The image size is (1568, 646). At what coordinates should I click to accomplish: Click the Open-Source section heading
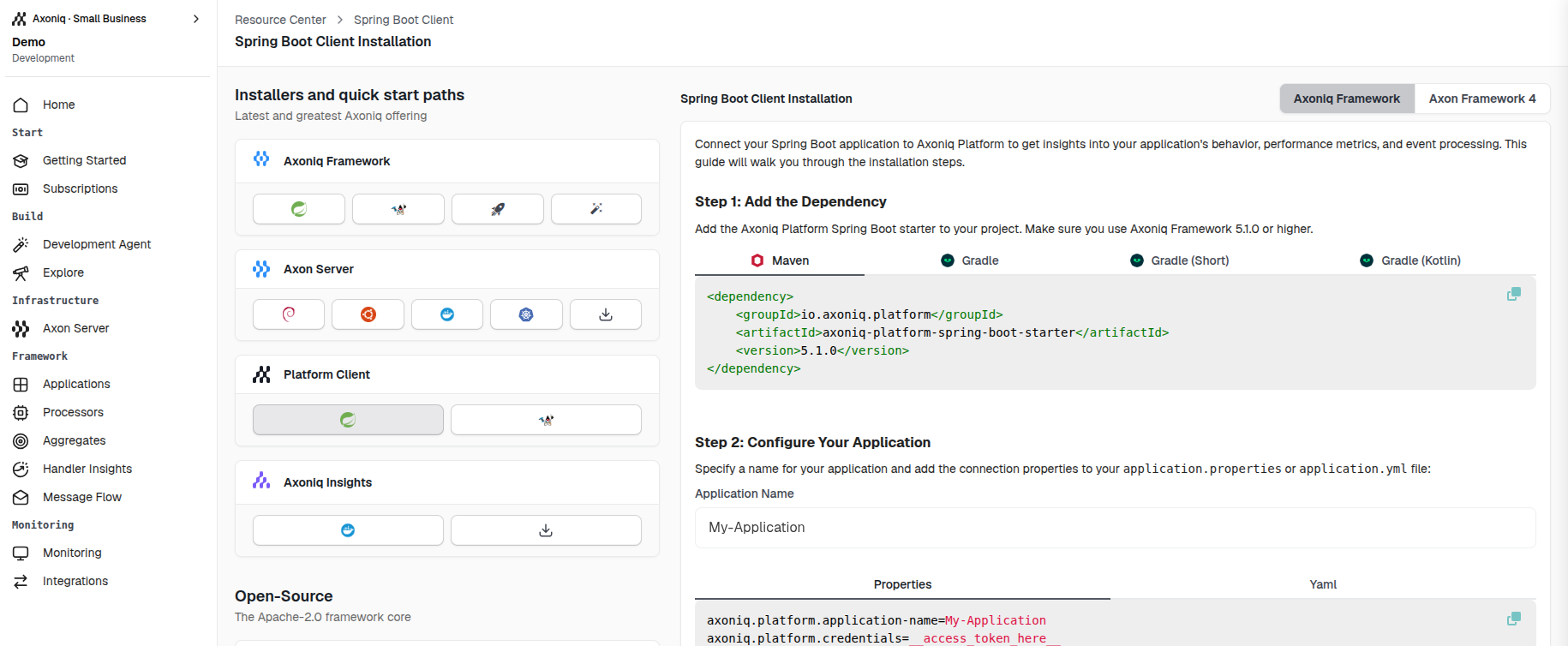284,596
